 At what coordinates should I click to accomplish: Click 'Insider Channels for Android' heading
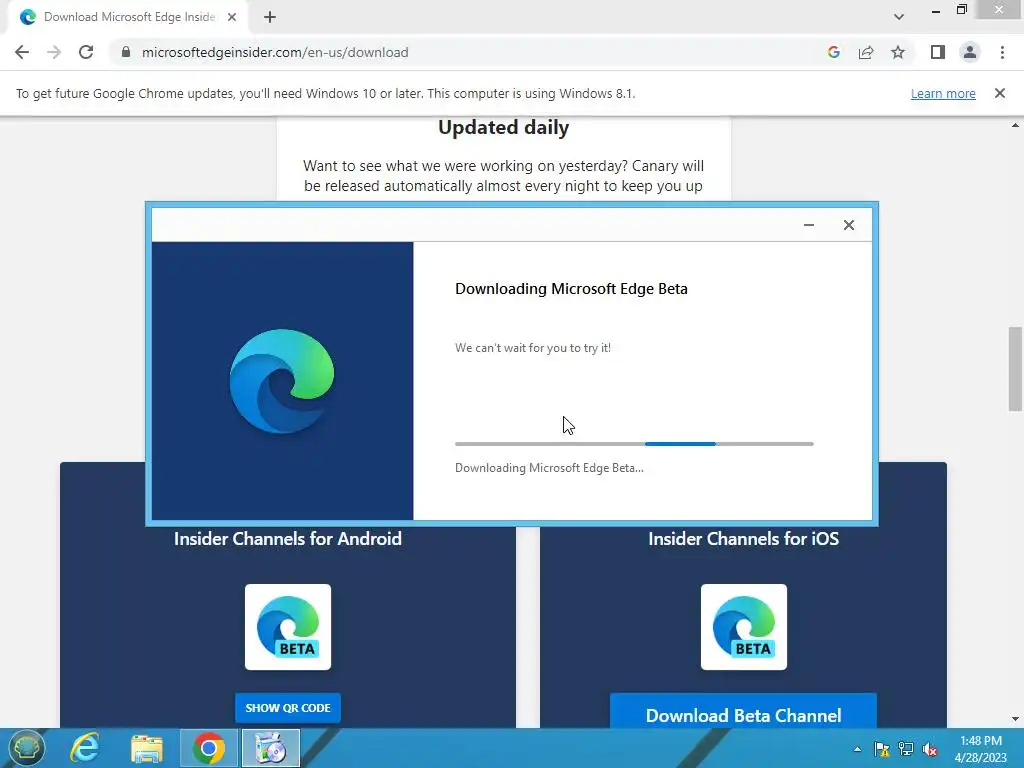288,539
